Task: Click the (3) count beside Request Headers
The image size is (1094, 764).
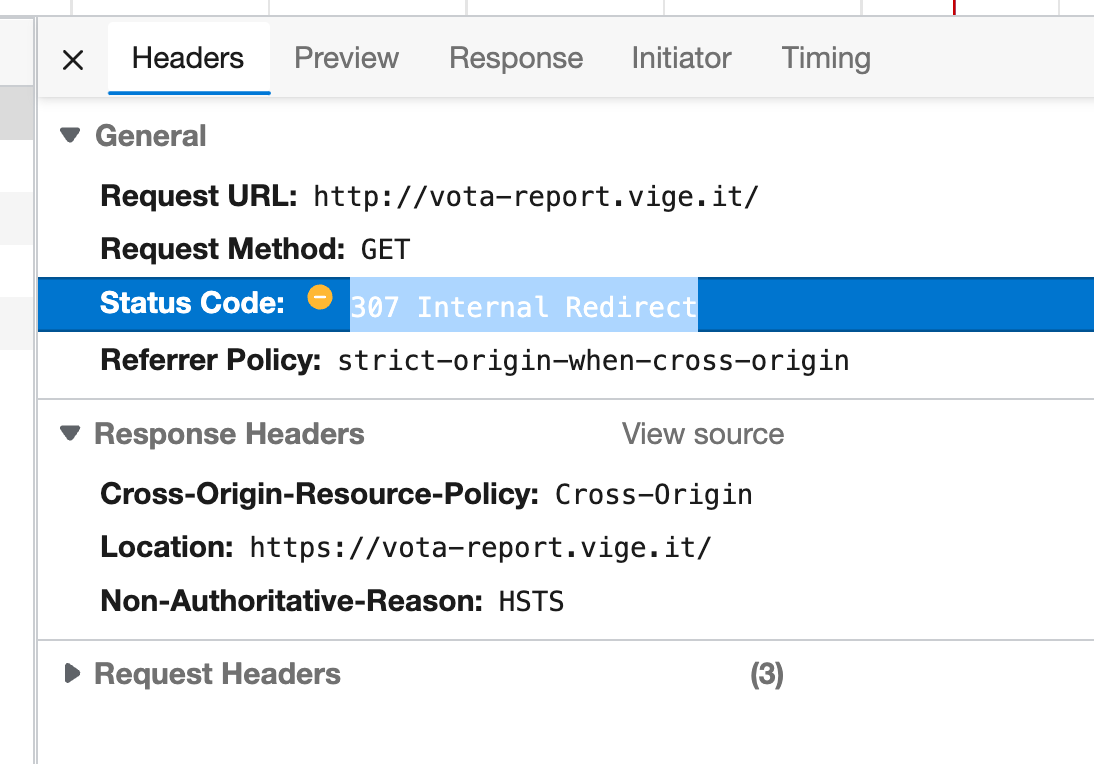Action: click(768, 673)
